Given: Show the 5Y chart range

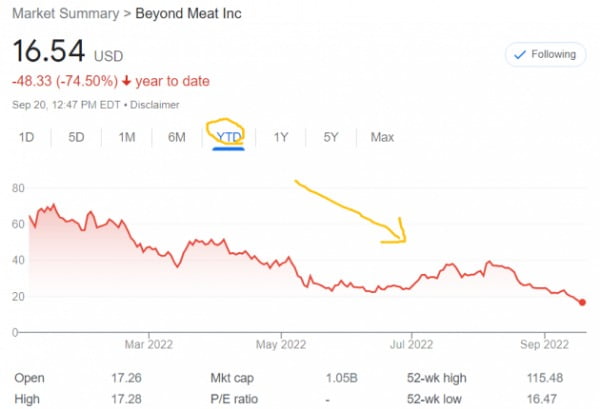Looking at the screenshot, I should tap(331, 137).
